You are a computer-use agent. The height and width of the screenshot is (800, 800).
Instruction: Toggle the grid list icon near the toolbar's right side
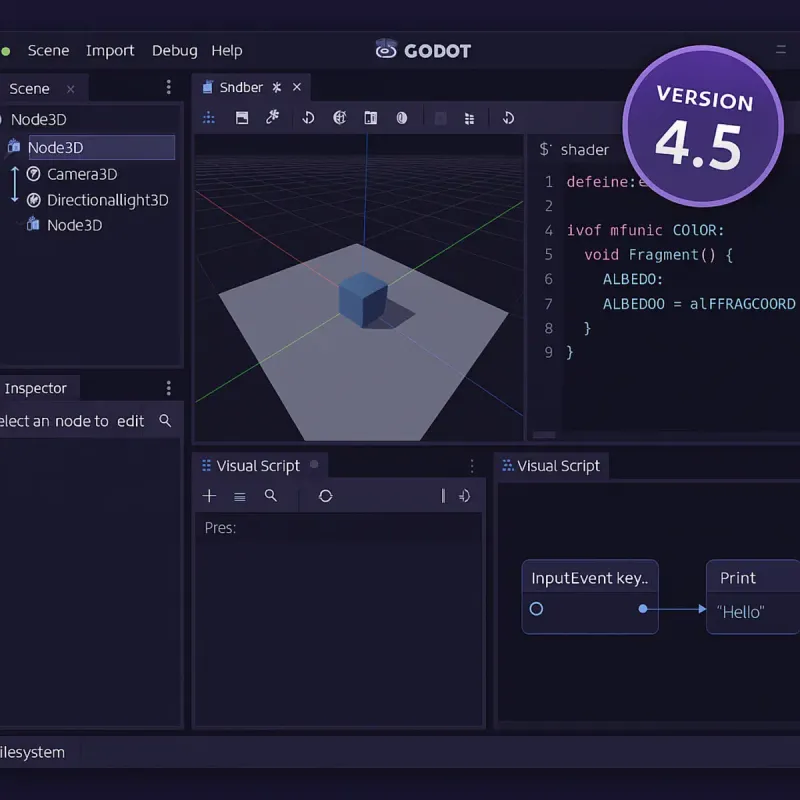(469, 118)
